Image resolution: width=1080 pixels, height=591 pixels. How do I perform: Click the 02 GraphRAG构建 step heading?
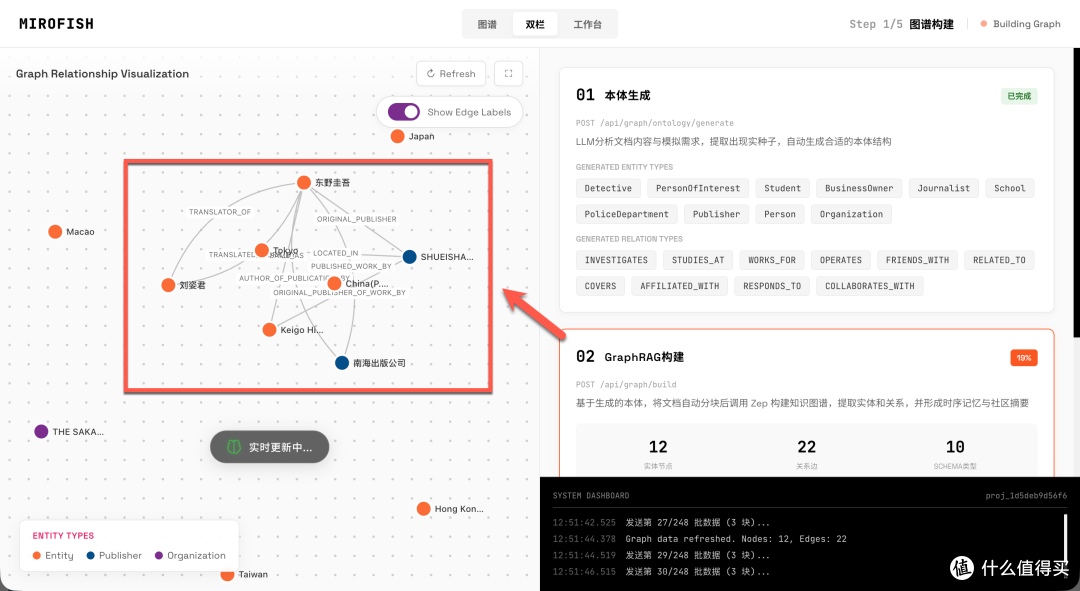630,357
